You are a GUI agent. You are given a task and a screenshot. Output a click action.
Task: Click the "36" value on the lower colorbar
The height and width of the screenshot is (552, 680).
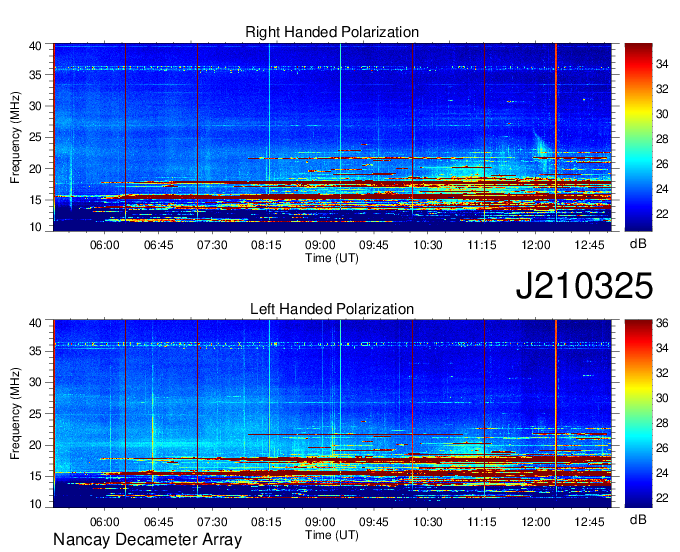tap(662, 323)
